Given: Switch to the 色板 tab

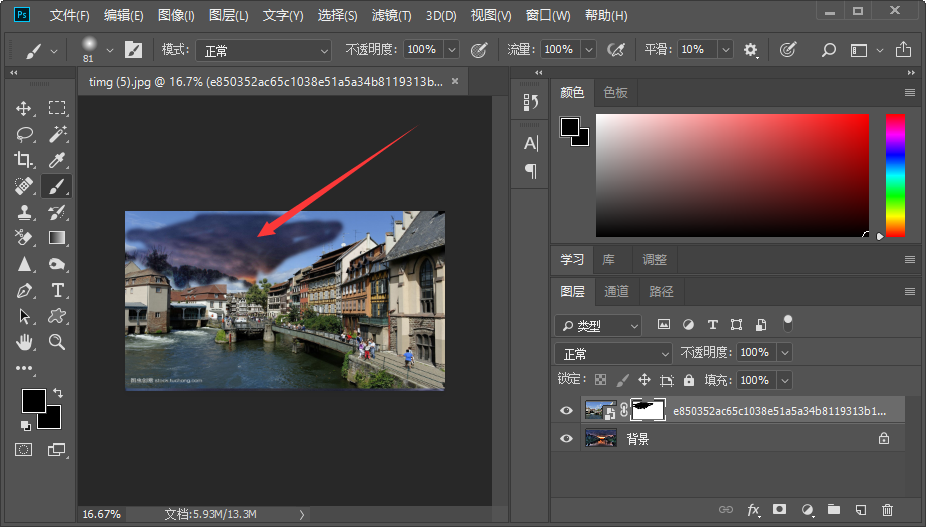Looking at the screenshot, I should (x=615, y=92).
